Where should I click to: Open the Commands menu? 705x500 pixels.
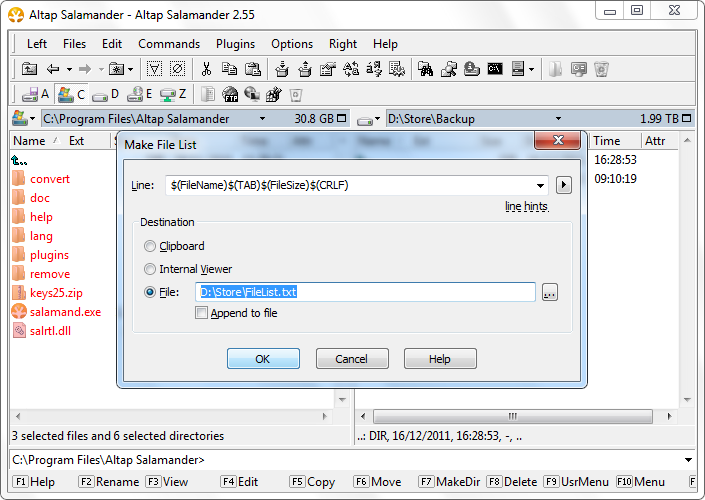click(x=169, y=44)
